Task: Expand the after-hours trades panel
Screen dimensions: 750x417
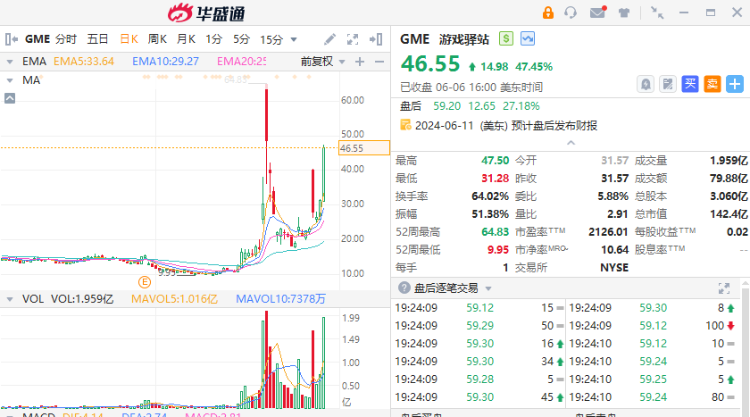Action: 724,288
